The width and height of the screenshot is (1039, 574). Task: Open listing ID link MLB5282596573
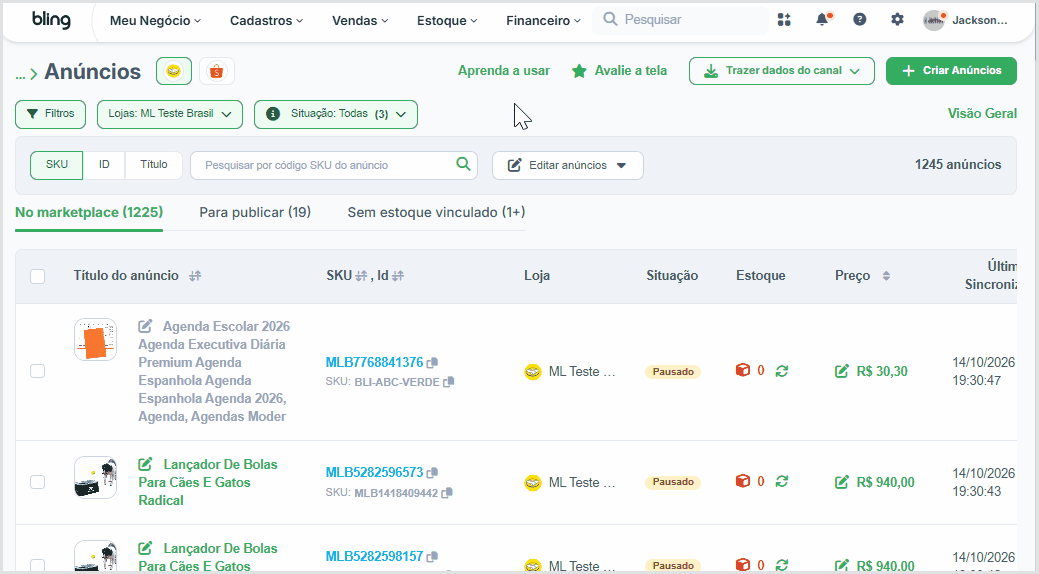click(374, 473)
